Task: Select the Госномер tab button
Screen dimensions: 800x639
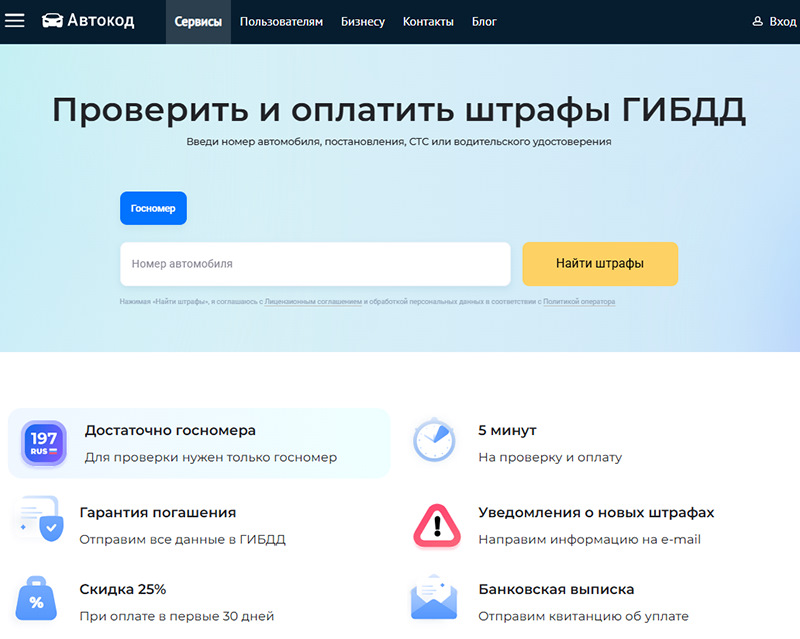Action: click(154, 208)
